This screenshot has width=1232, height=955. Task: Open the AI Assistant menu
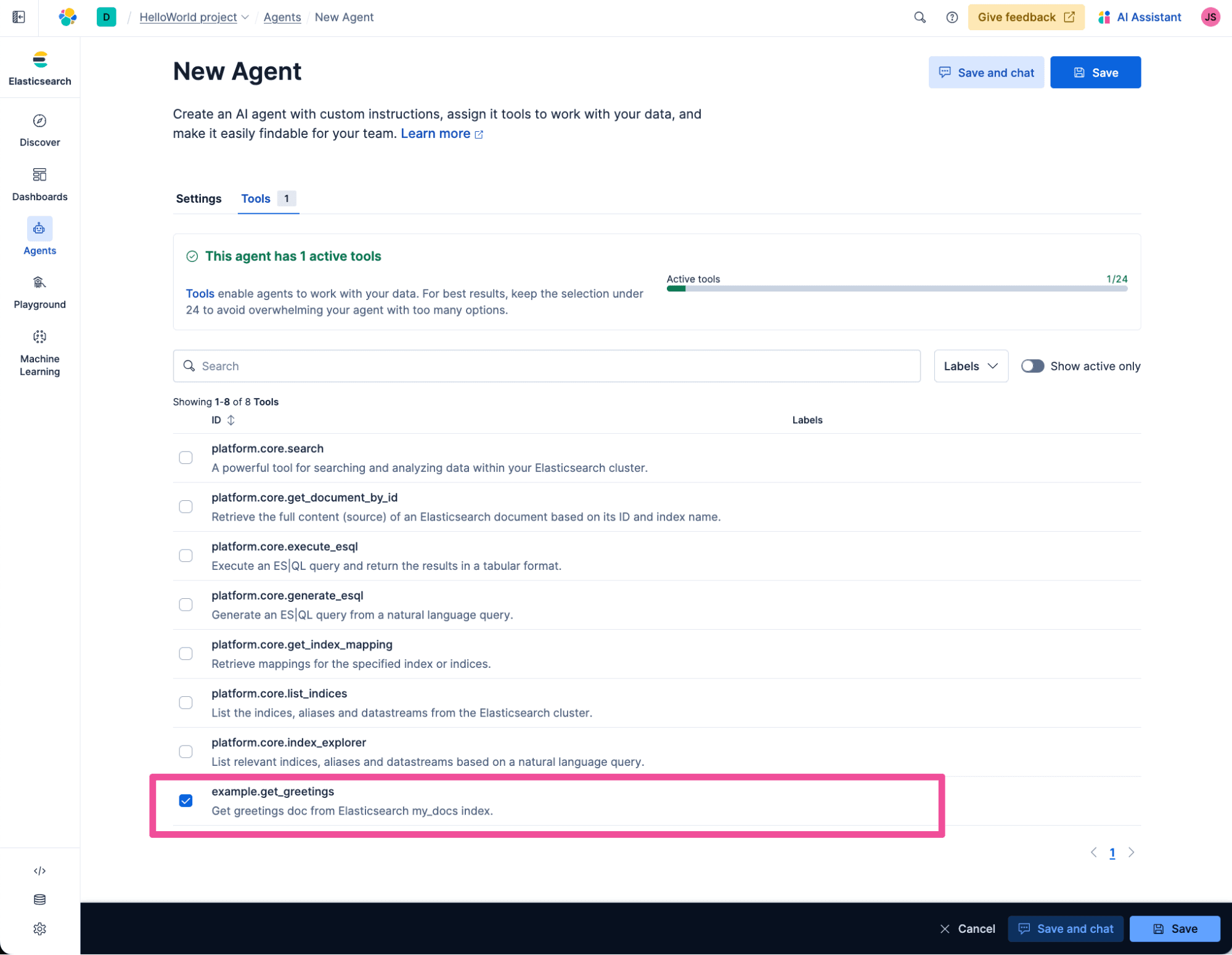(x=1139, y=17)
